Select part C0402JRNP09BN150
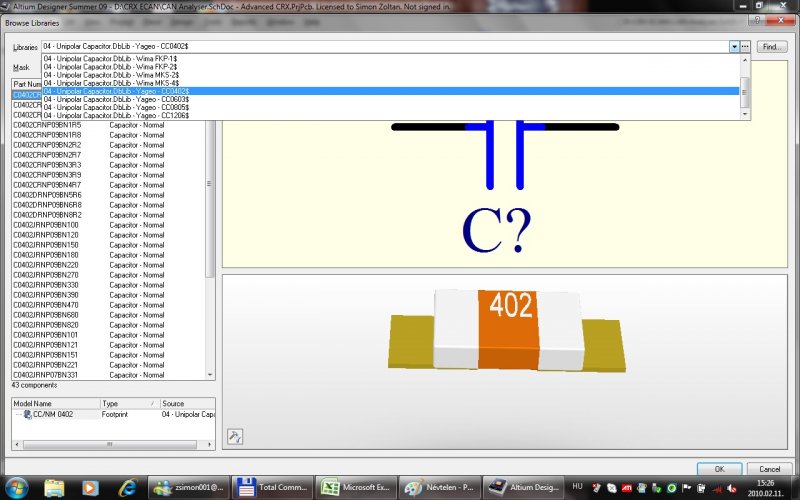The width and height of the screenshot is (800, 500). pyautogui.click(x=108, y=245)
